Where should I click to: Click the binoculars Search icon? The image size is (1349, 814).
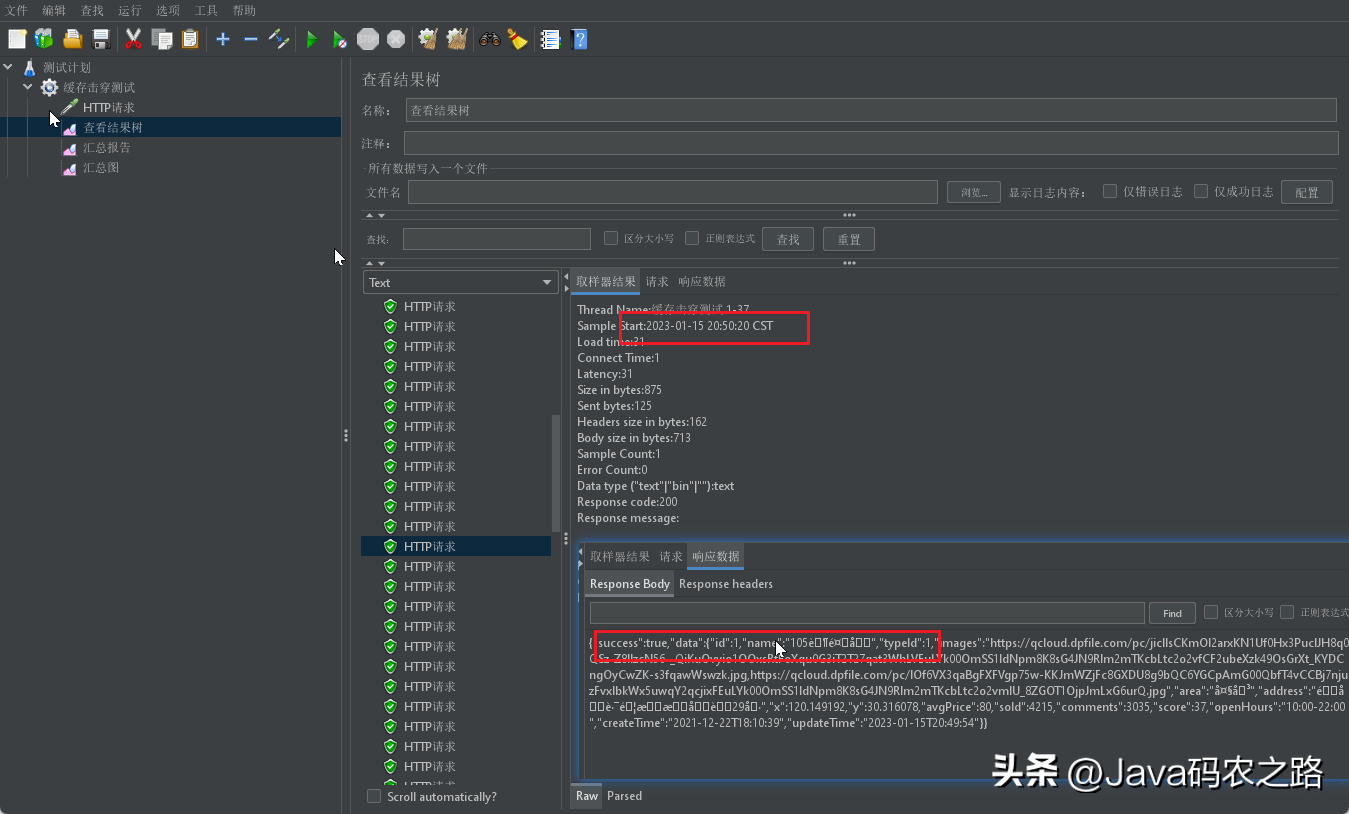point(490,39)
